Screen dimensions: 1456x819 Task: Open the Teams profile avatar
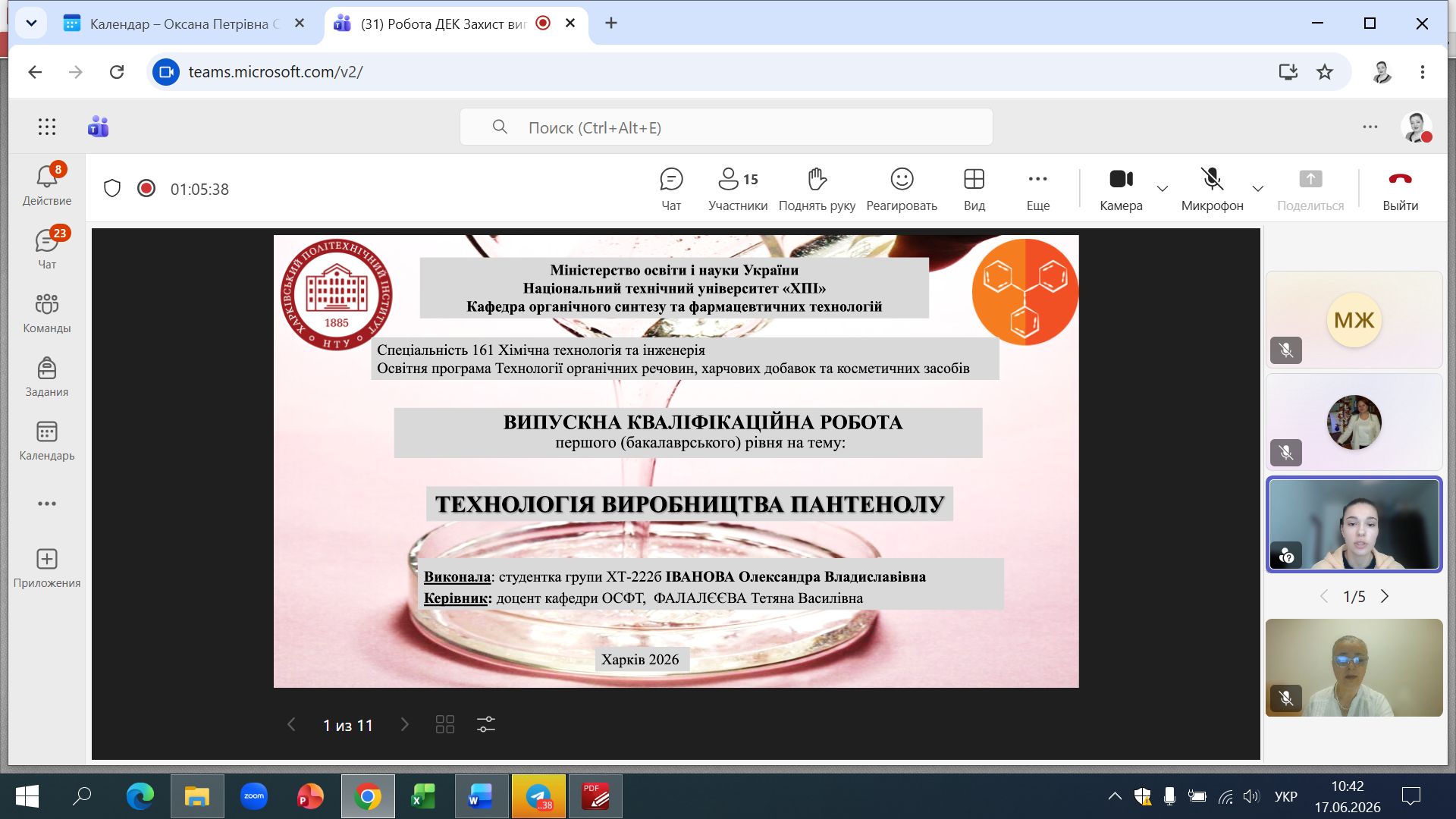tap(1416, 127)
